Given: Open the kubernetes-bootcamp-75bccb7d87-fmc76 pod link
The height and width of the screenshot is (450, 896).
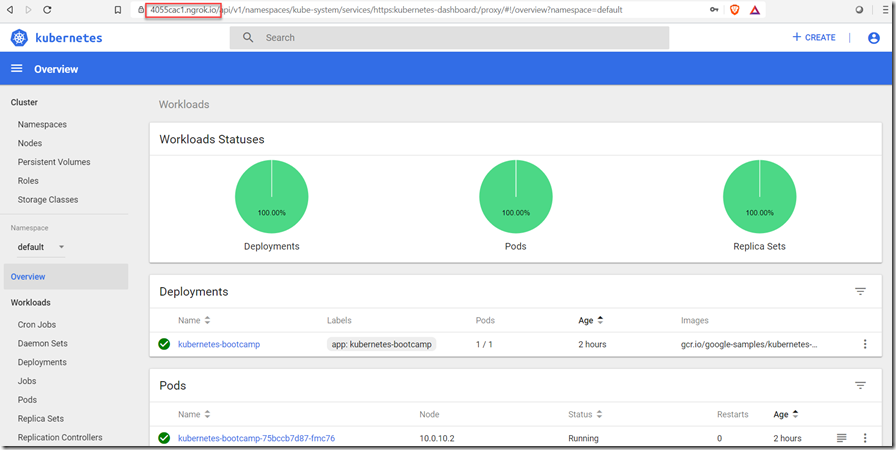Looking at the screenshot, I should point(256,438).
